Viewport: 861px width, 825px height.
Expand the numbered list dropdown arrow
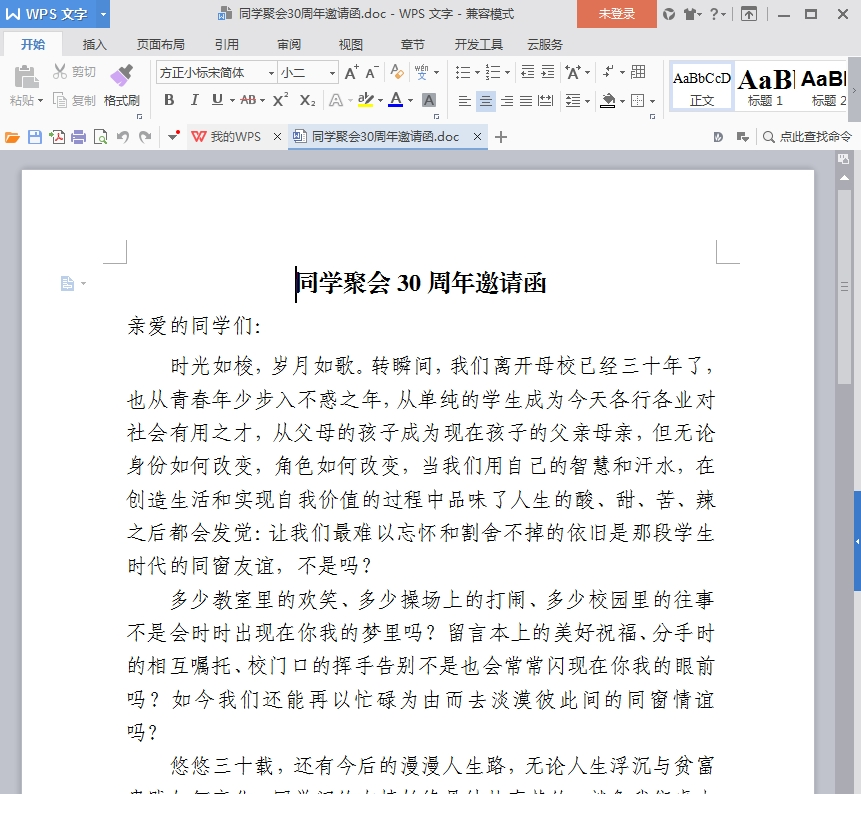click(507, 72)
